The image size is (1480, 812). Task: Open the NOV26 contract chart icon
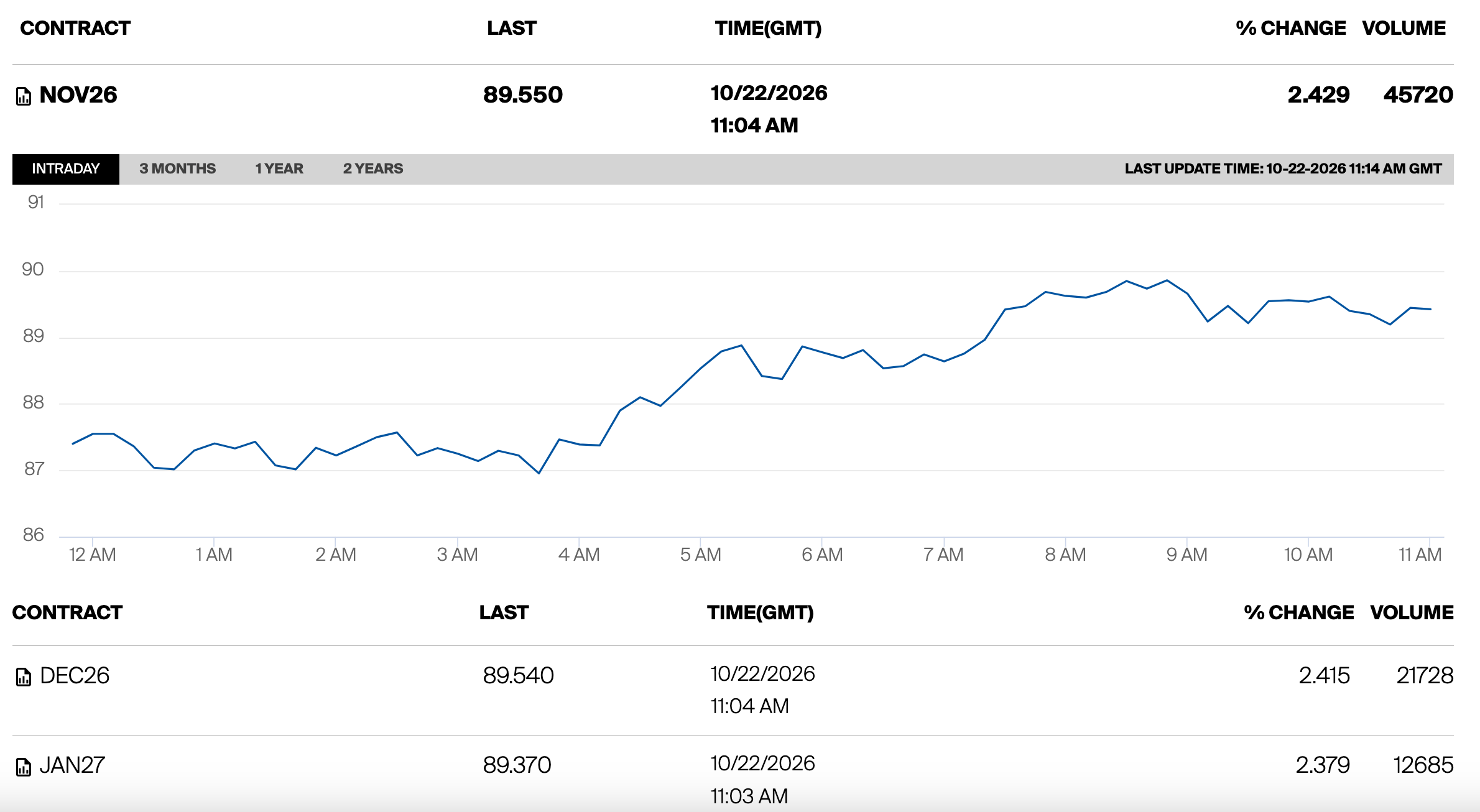(24, 96)
